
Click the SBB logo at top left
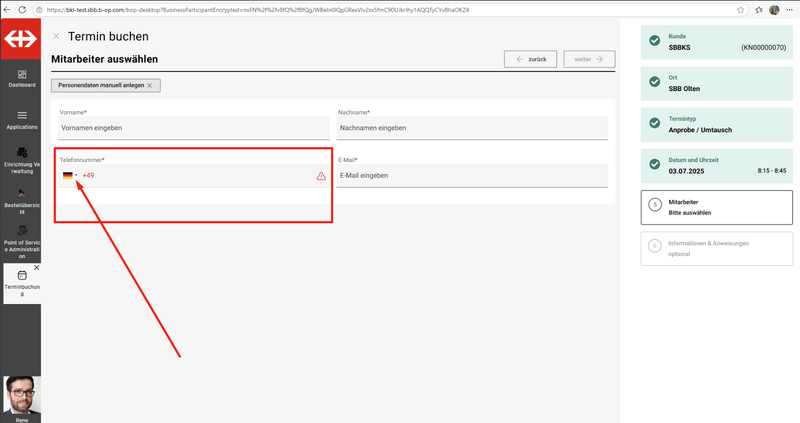point(20,40)
